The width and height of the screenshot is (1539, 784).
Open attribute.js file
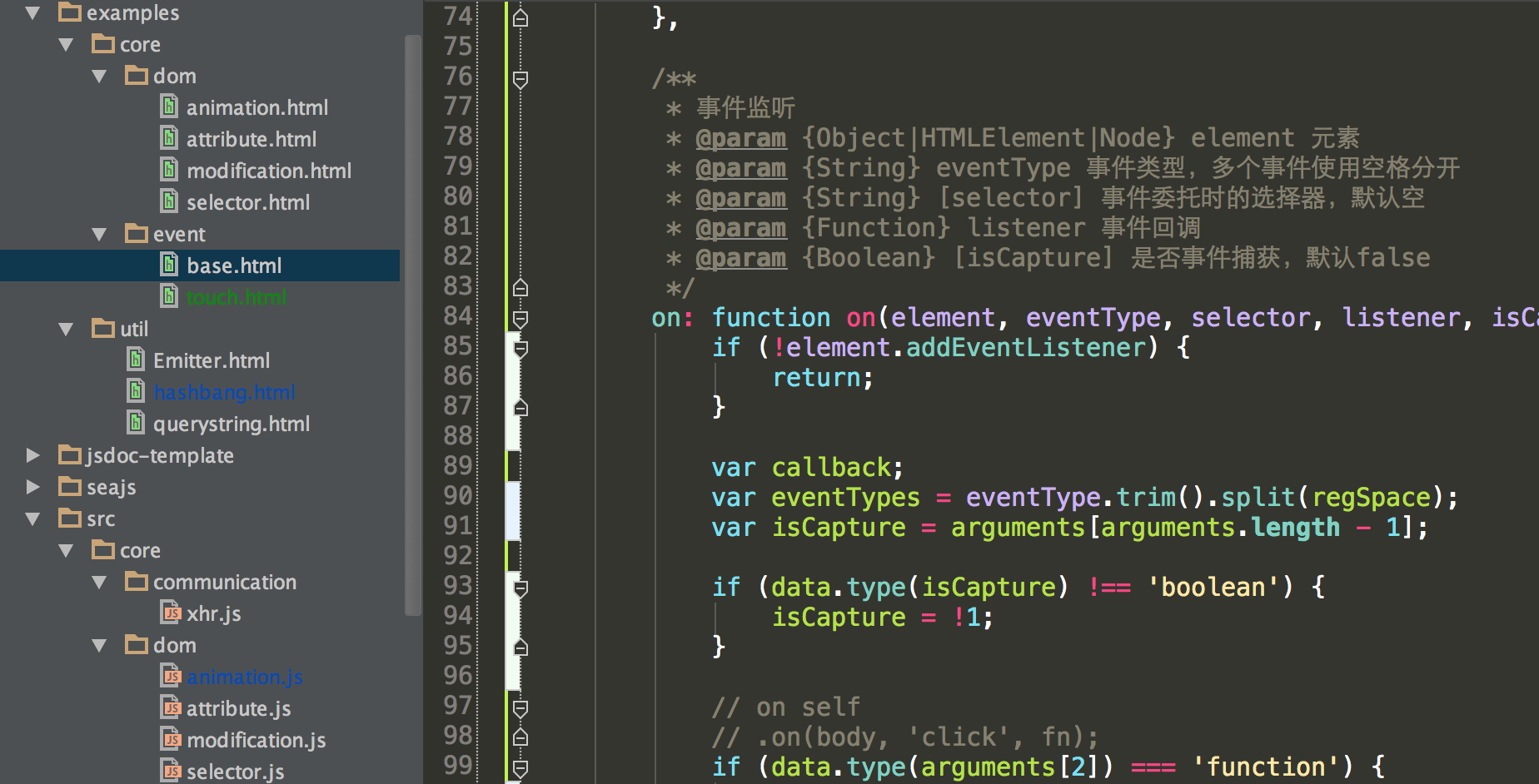coord(239,708)
